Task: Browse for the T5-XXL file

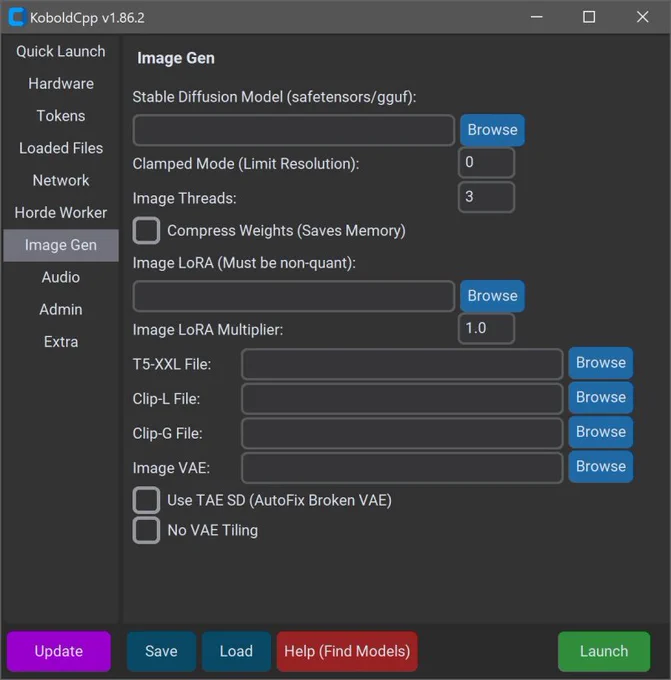Action: click(601, 363)
